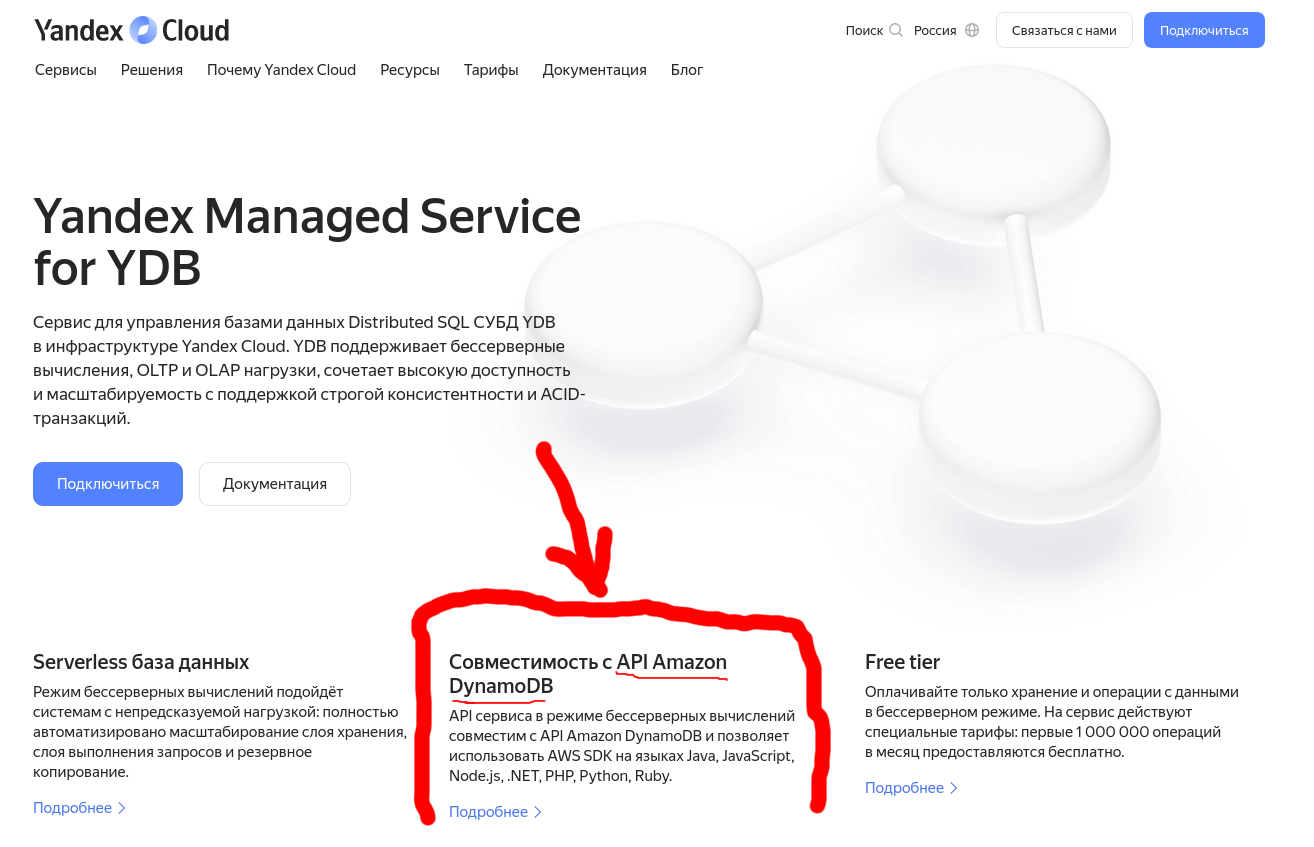Click the YDB service description paragraph

pos(309,370)
